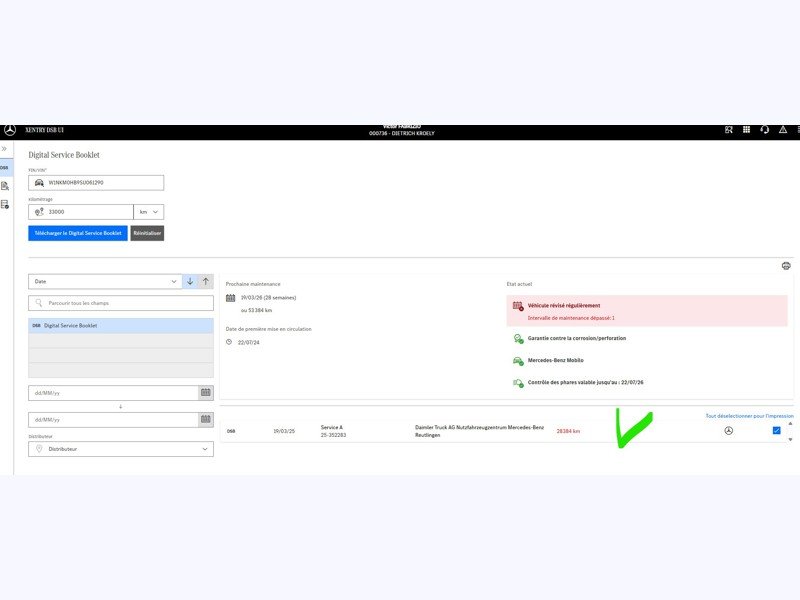Screen dimensions: 800x600
Task: Open the document search icon in sidebar
Action: click(5, 186)
